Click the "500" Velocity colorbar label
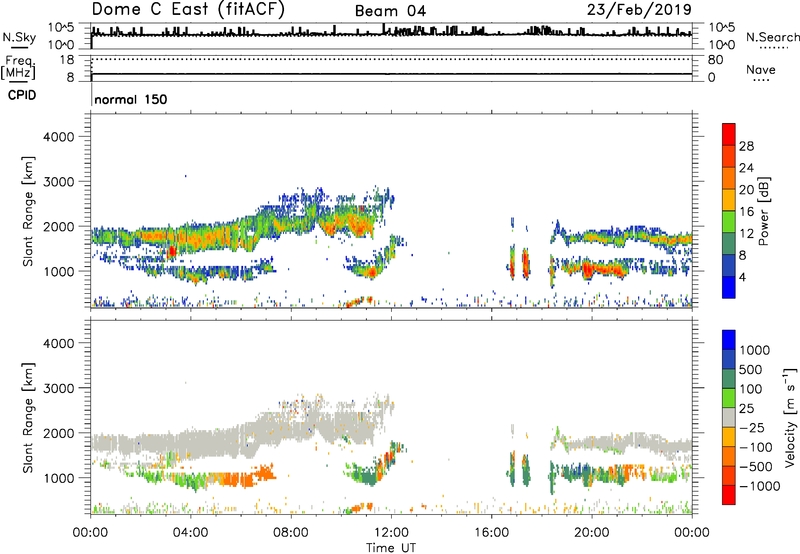Image resolution: width=800 pixels, height=554 pixels. (751, 369)
